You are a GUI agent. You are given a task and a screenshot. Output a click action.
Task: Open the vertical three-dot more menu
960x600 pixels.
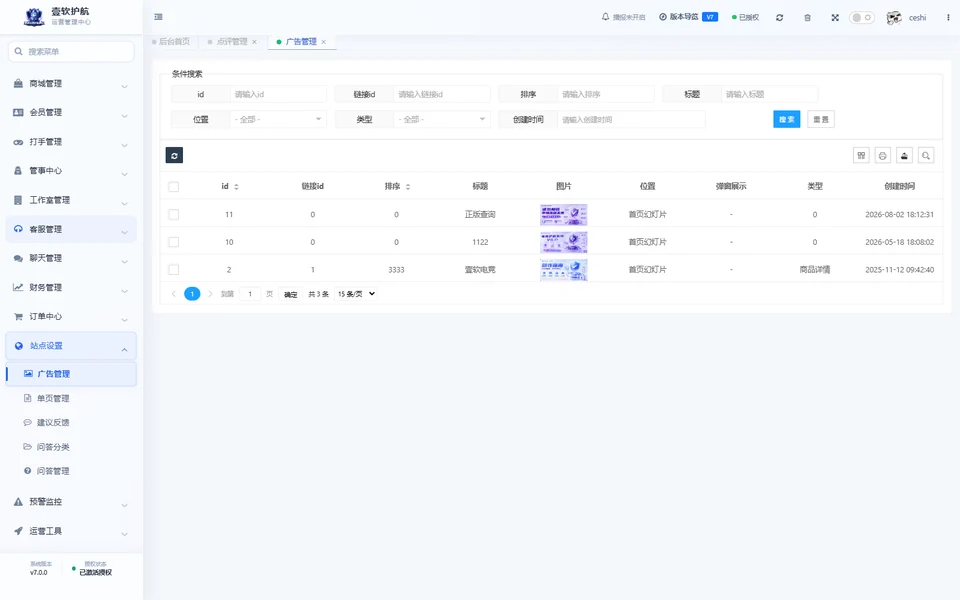coord(948,18)
